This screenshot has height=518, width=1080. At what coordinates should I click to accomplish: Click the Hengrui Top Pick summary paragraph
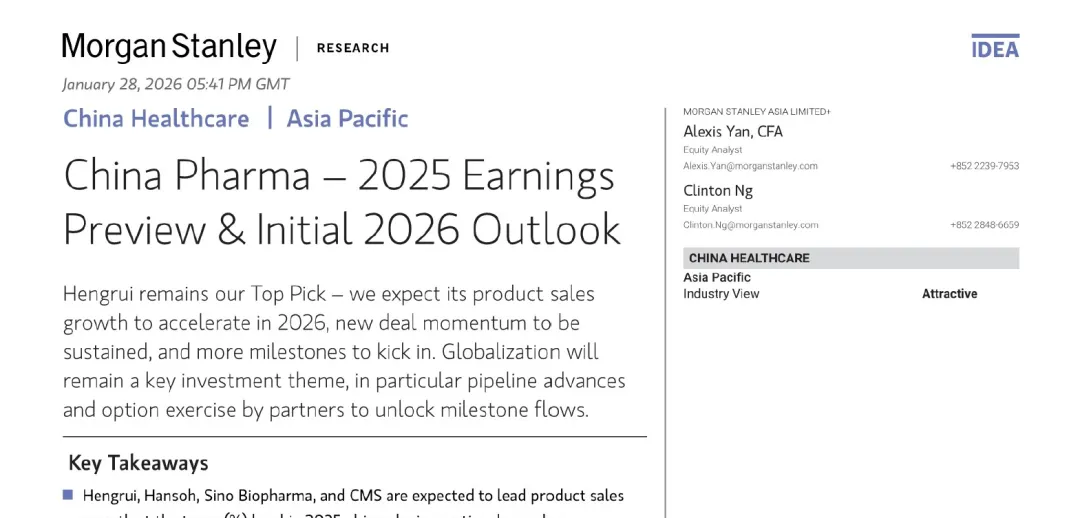coord(344,351)
